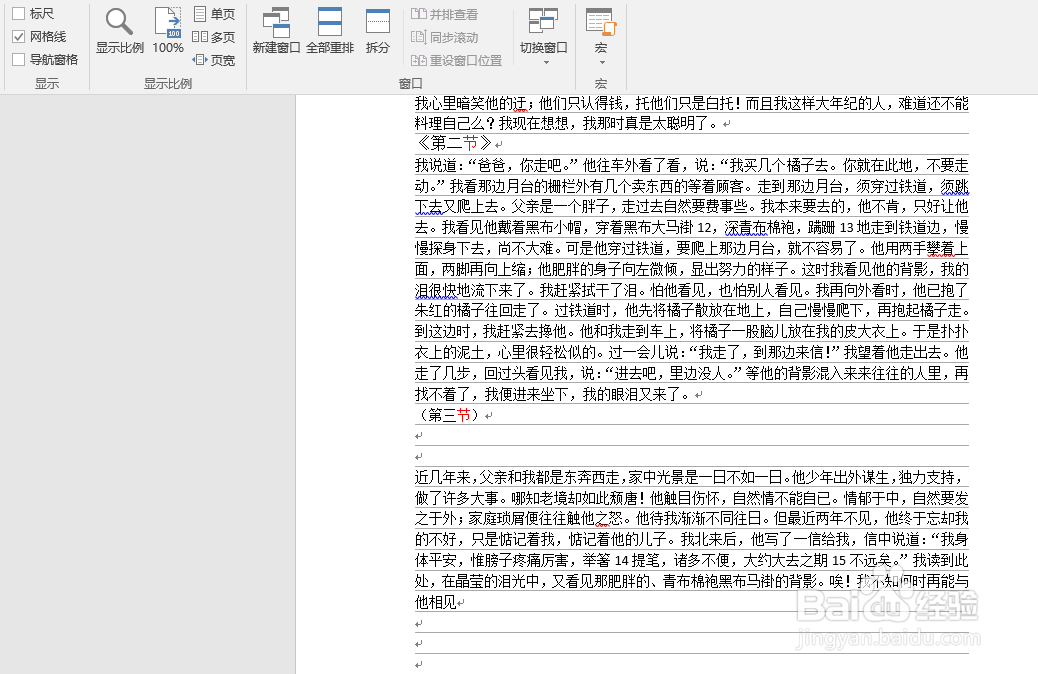Click 全部重排 arrange all windows
The width and height of the screenshot is (1038, 674).
(330, 31)
